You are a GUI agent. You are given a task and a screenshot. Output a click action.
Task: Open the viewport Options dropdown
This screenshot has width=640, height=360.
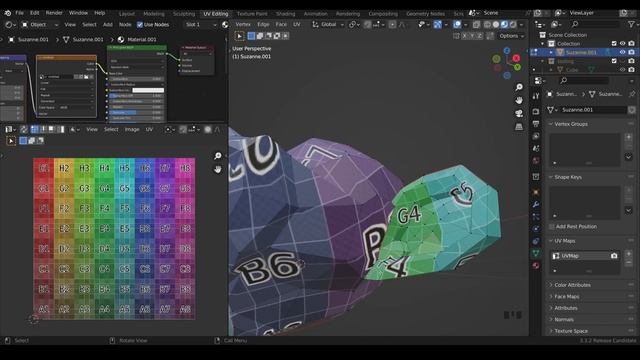(x=511, y=36)
